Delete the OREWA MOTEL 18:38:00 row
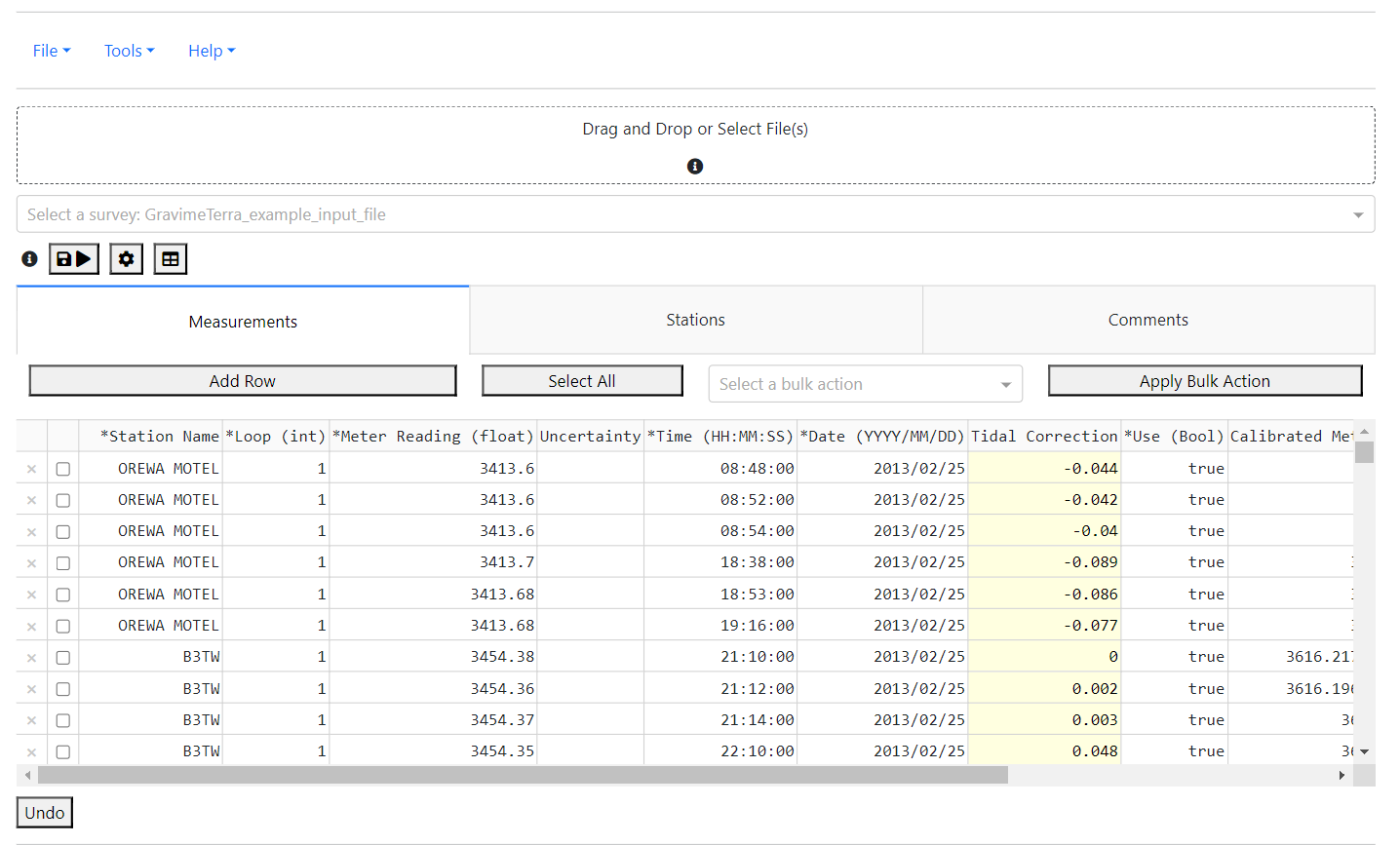 point(31,562)
